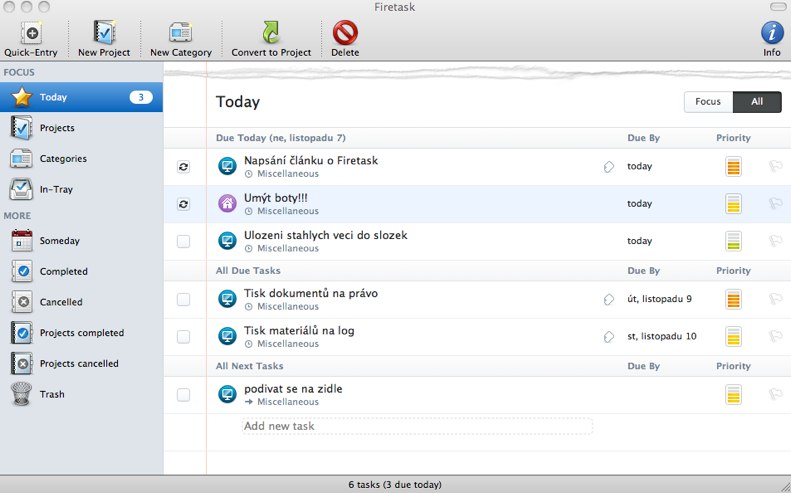The width and height of the screenshot is (791, 493).
Task: Select the All view tab
Action: [x=756, y=102]
